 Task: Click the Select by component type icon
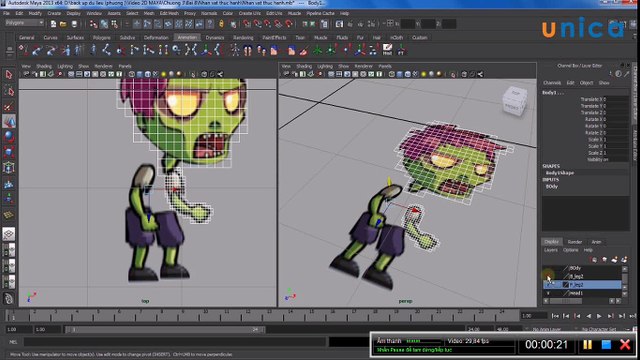point(115,24)
